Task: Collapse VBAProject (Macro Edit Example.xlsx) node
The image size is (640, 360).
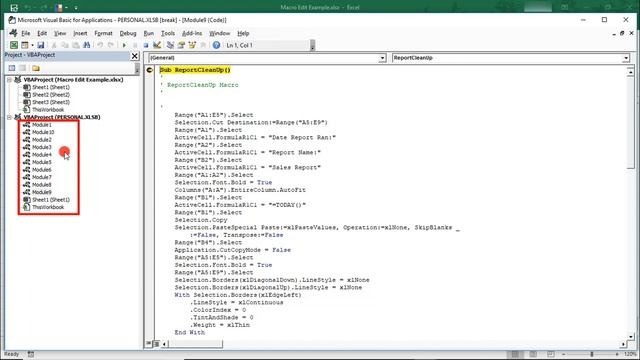Action: [x=9, y=80]
